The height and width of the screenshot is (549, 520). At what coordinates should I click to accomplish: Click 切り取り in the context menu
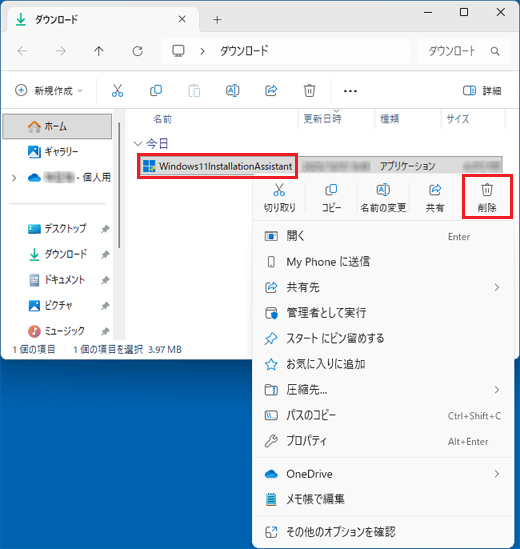pyautogui.click(x=279, y=198)
